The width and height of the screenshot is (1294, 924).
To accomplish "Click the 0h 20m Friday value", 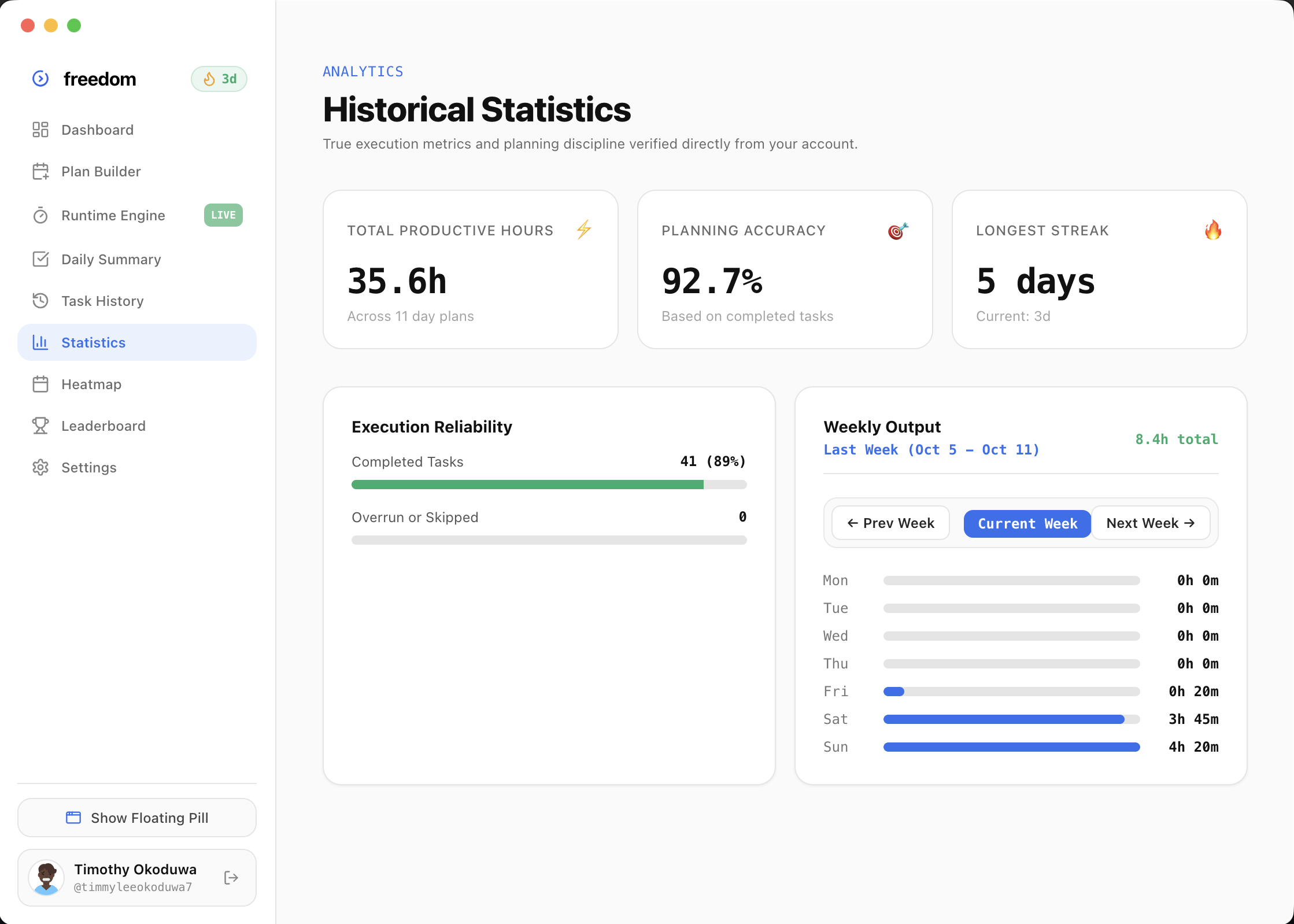I will (1193, 692).
